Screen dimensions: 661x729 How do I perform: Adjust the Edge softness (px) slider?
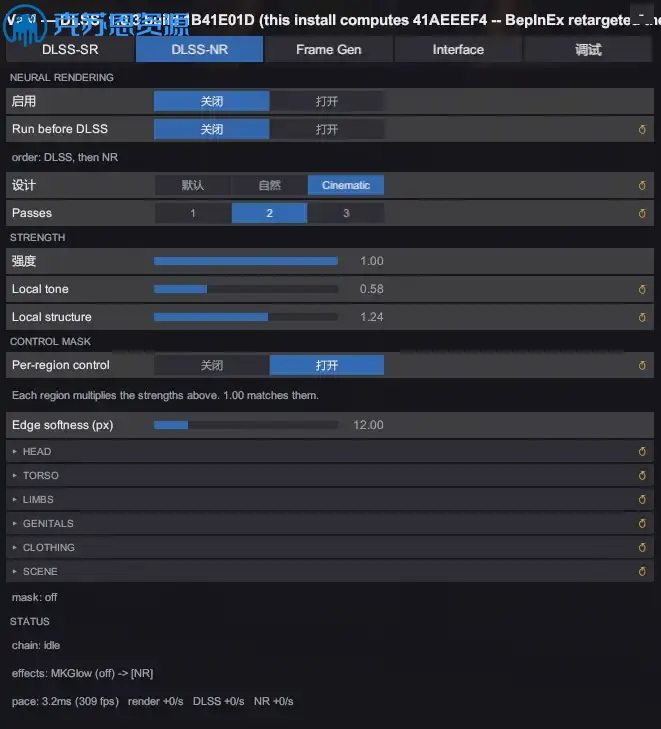[x=246, y=425]
